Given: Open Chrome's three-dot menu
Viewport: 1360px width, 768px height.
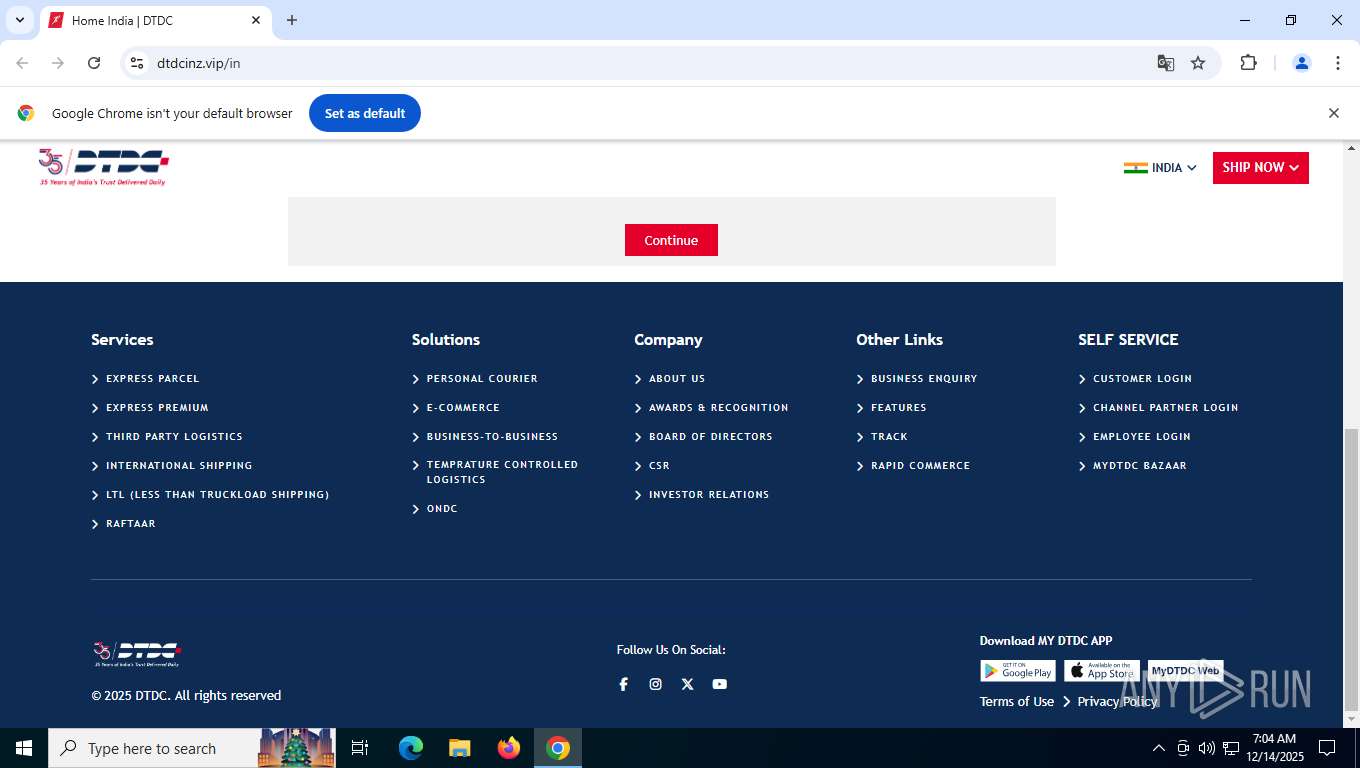Looking at the screenshot, I should (x=1337, y=63).
